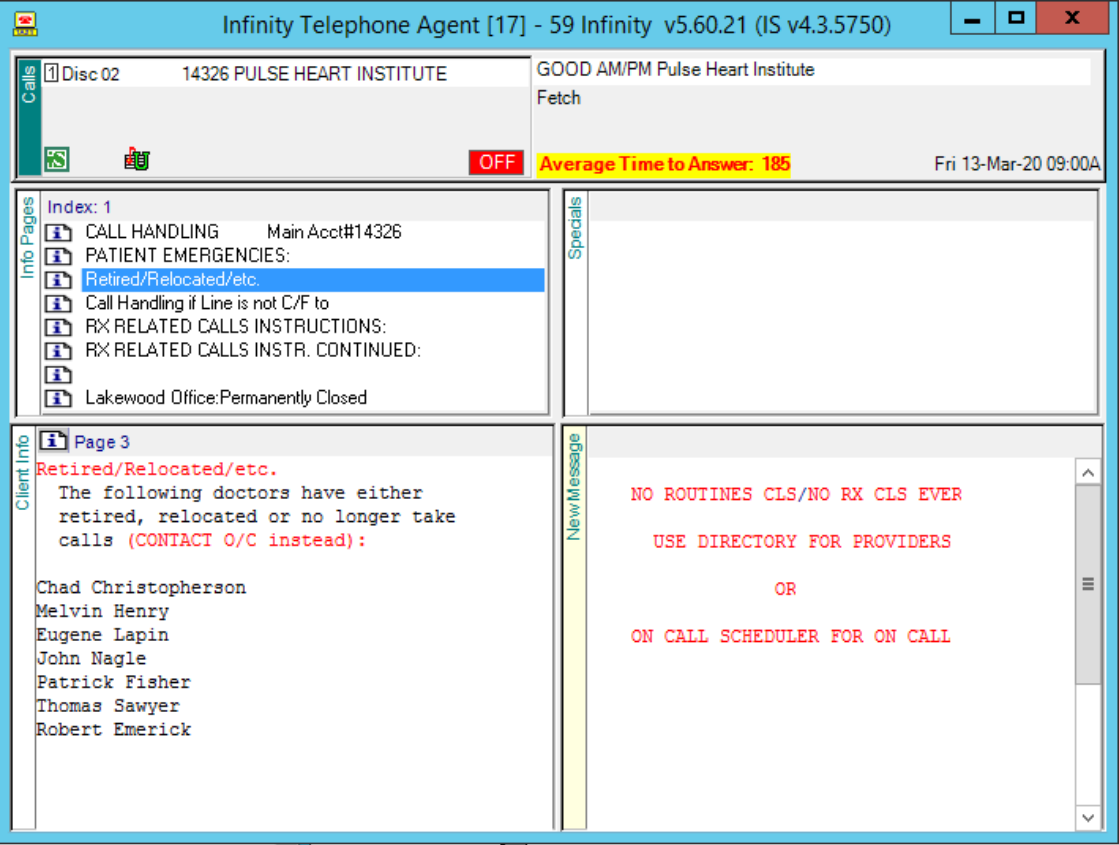The width and height of the screenshot is (1119, 845).
Task: Minimize the Infinity Telephone Agent window
Action: click(x=973, y=19)
